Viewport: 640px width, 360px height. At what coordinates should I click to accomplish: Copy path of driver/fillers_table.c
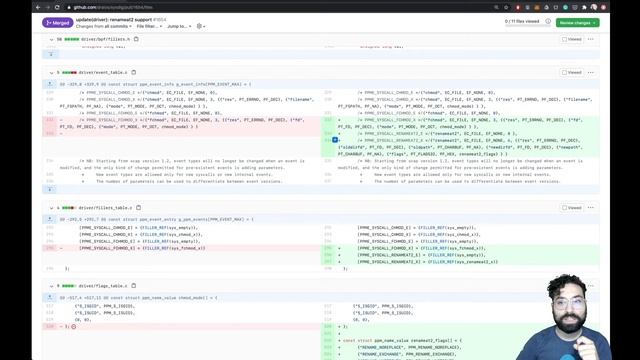click(138, 208)
